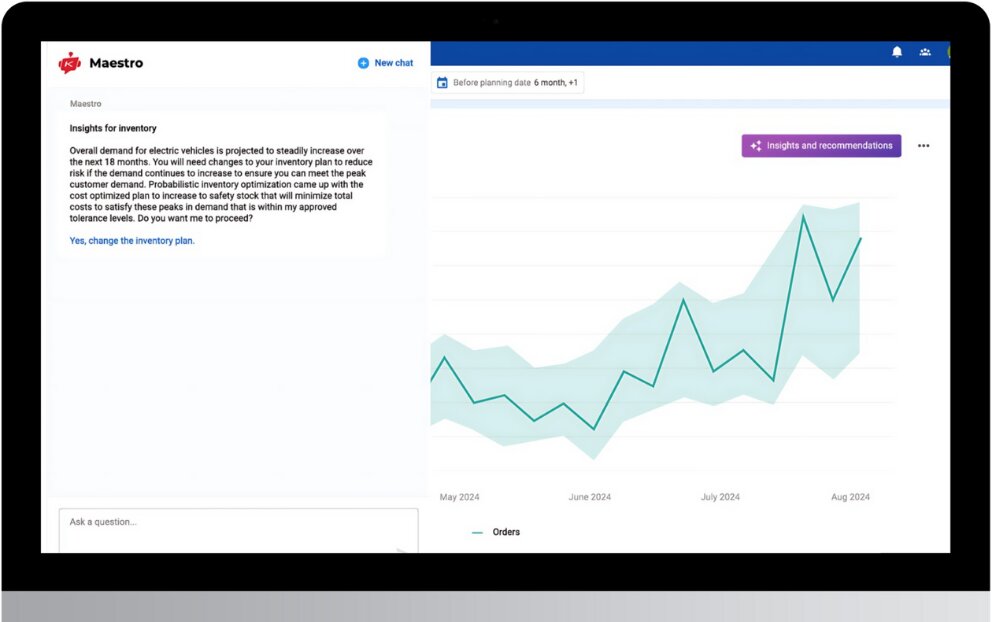Click the 'Insights for inventory' message heading
Image resolution: width=992 pixels, height=622 pixels.
click(x=113, y=129)
